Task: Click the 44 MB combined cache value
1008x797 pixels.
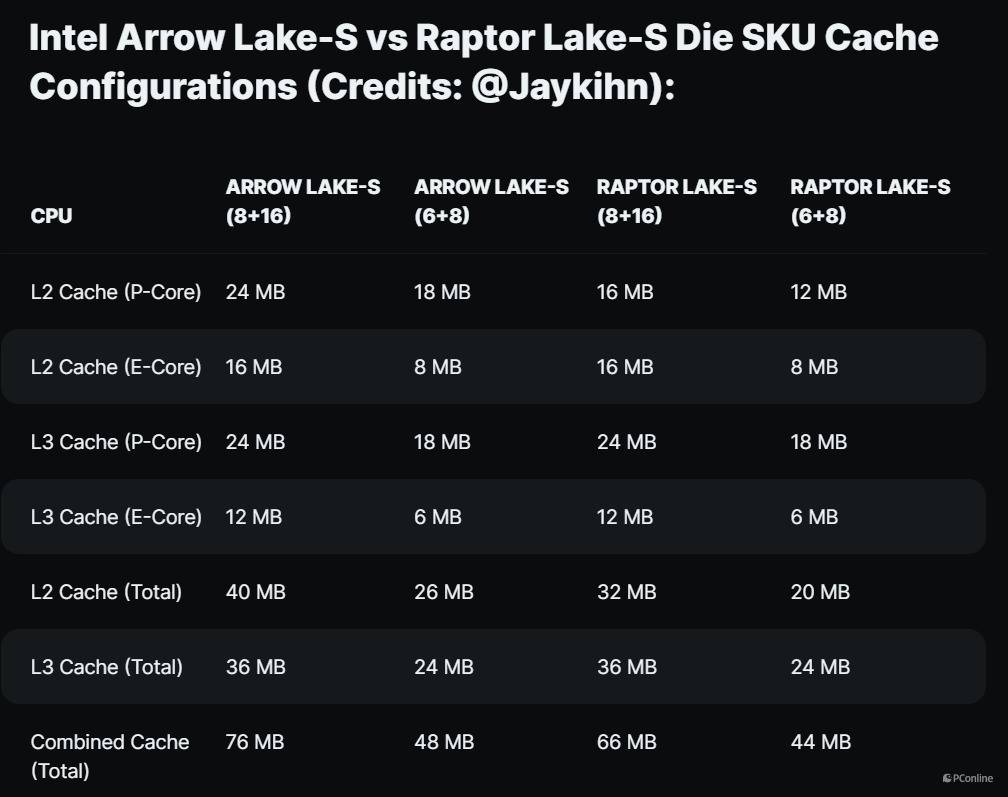Action: (x=820, y=742)
